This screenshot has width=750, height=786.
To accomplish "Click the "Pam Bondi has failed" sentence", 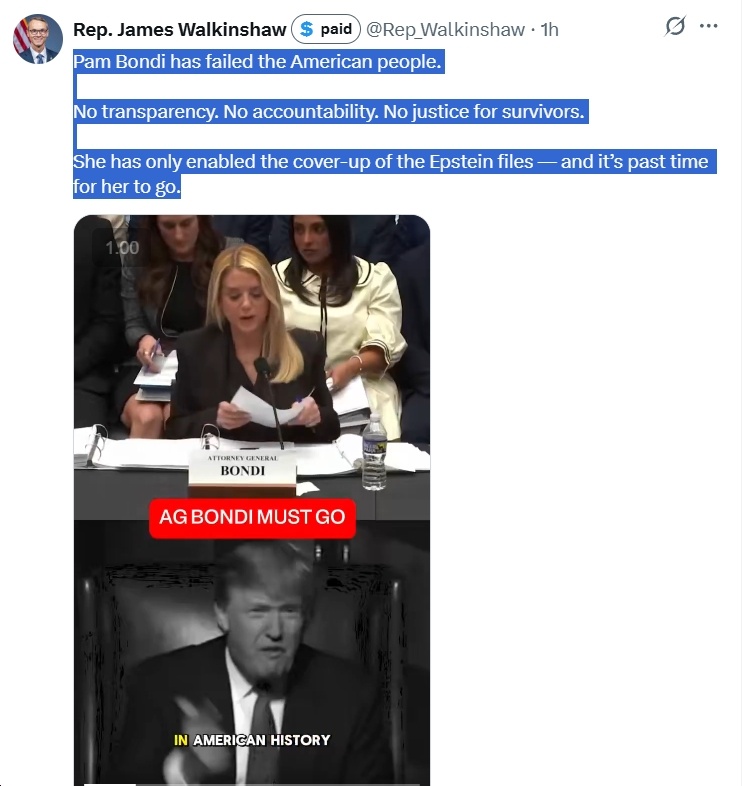I will click(257, 62).
